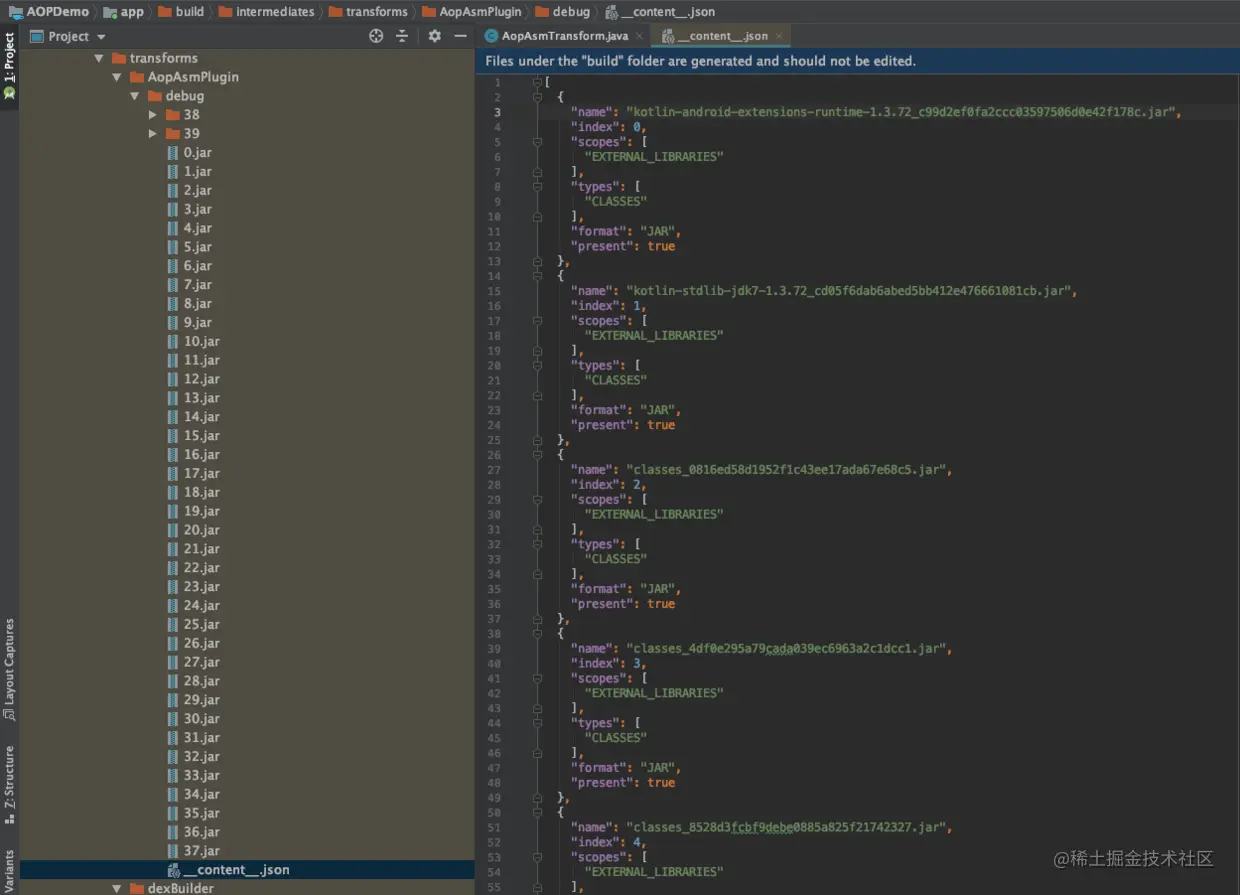Collapse the transforms folder
The height and width of the screenshot is (895, 1240).
[x=98, y=57]
